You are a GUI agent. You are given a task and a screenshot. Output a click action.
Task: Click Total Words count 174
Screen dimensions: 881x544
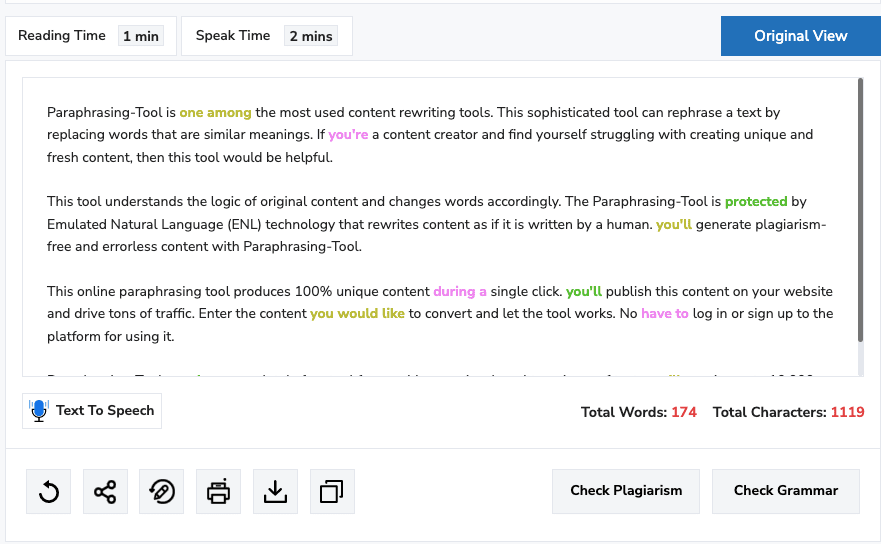tap(684, 412)
